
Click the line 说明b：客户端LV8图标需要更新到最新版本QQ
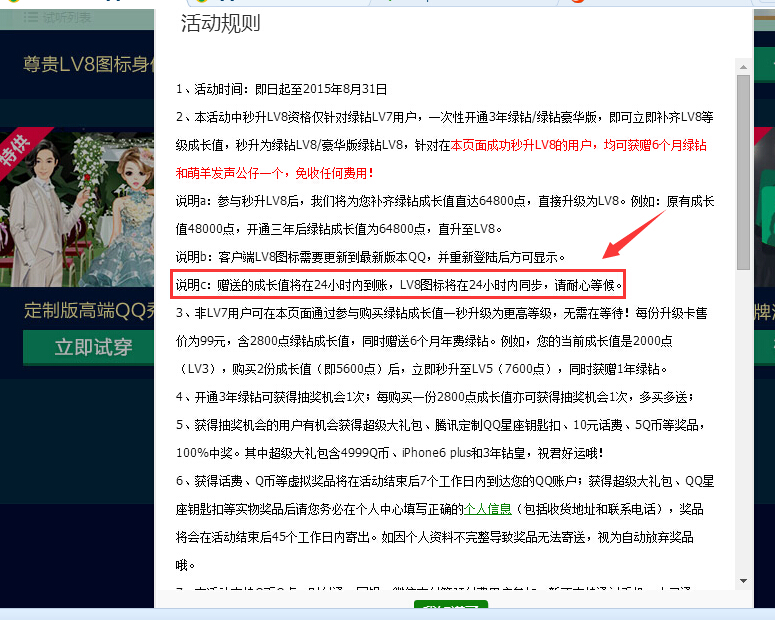(370, 257)
